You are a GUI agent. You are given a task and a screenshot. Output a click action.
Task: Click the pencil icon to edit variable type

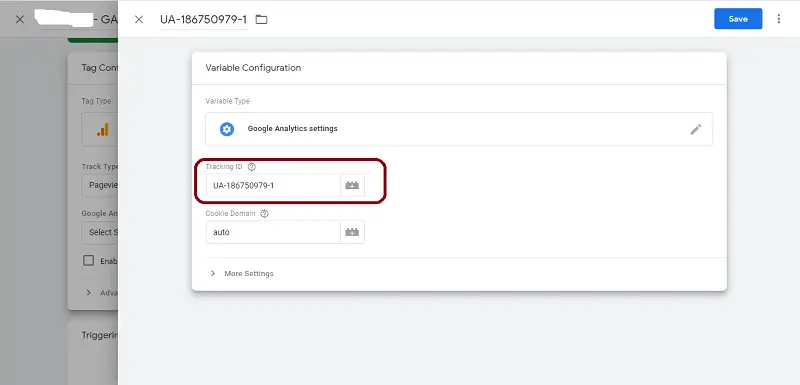[695, 129]
